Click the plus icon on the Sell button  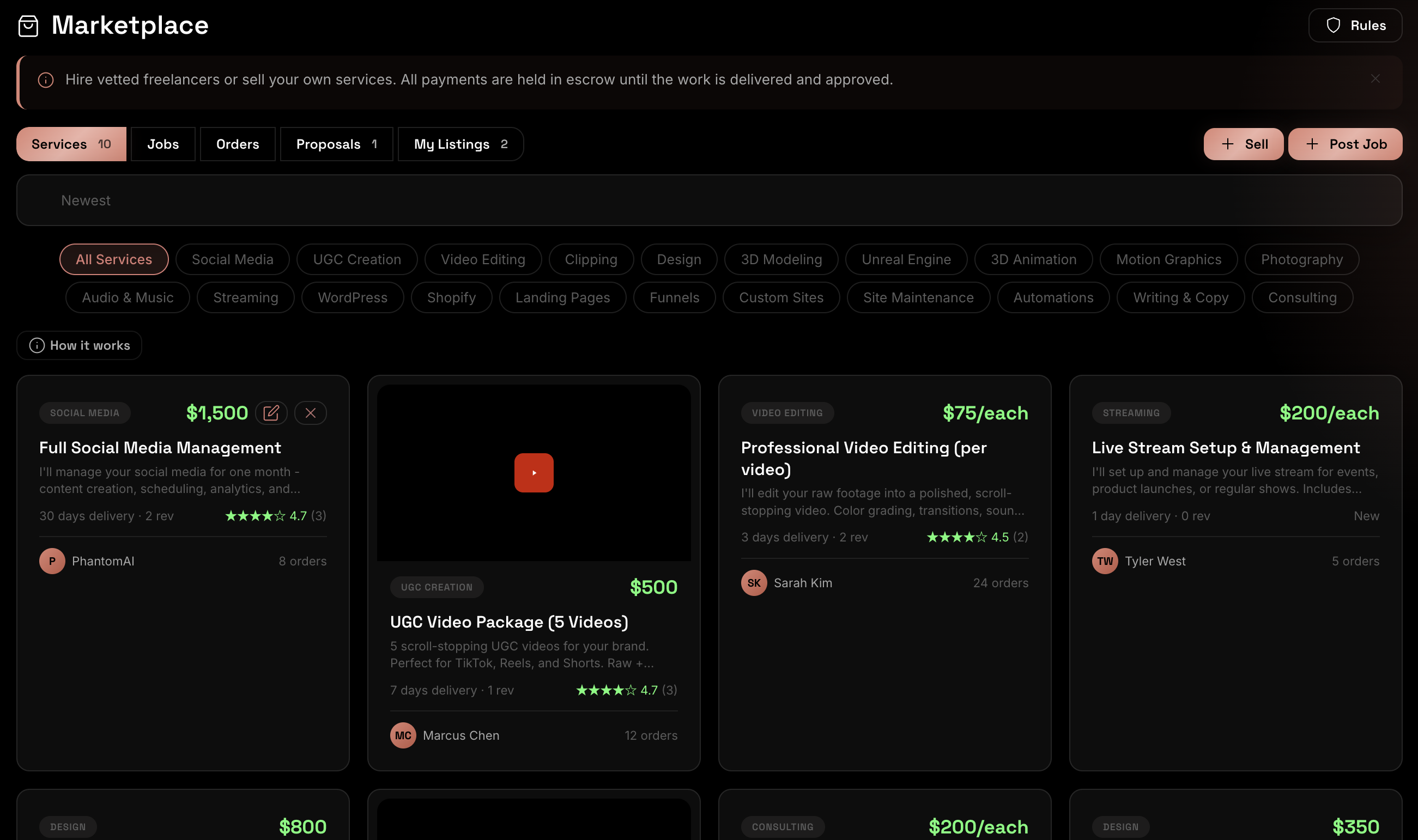(1227, 144)
